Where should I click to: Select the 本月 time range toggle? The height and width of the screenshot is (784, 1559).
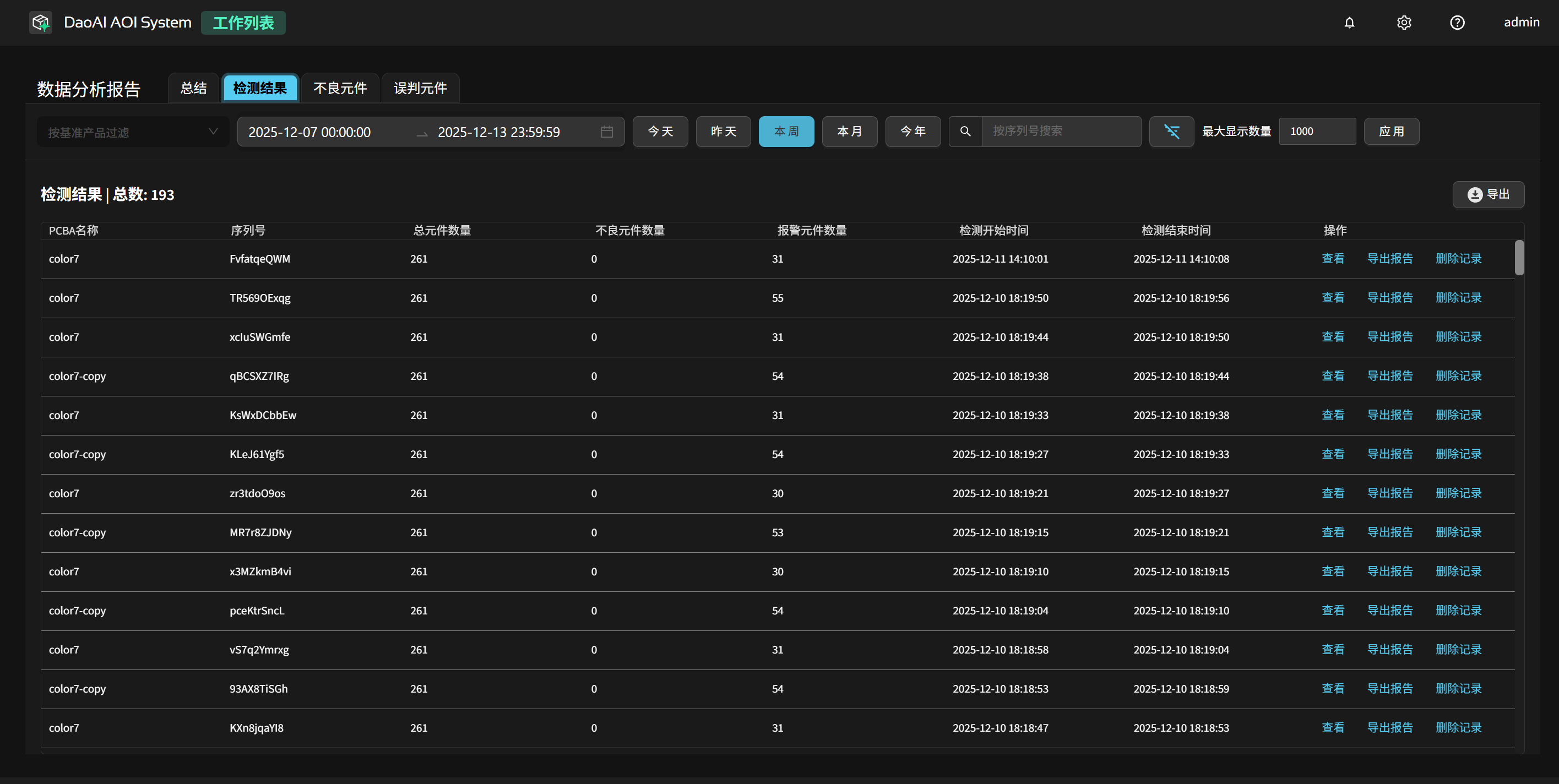(849, 131)
